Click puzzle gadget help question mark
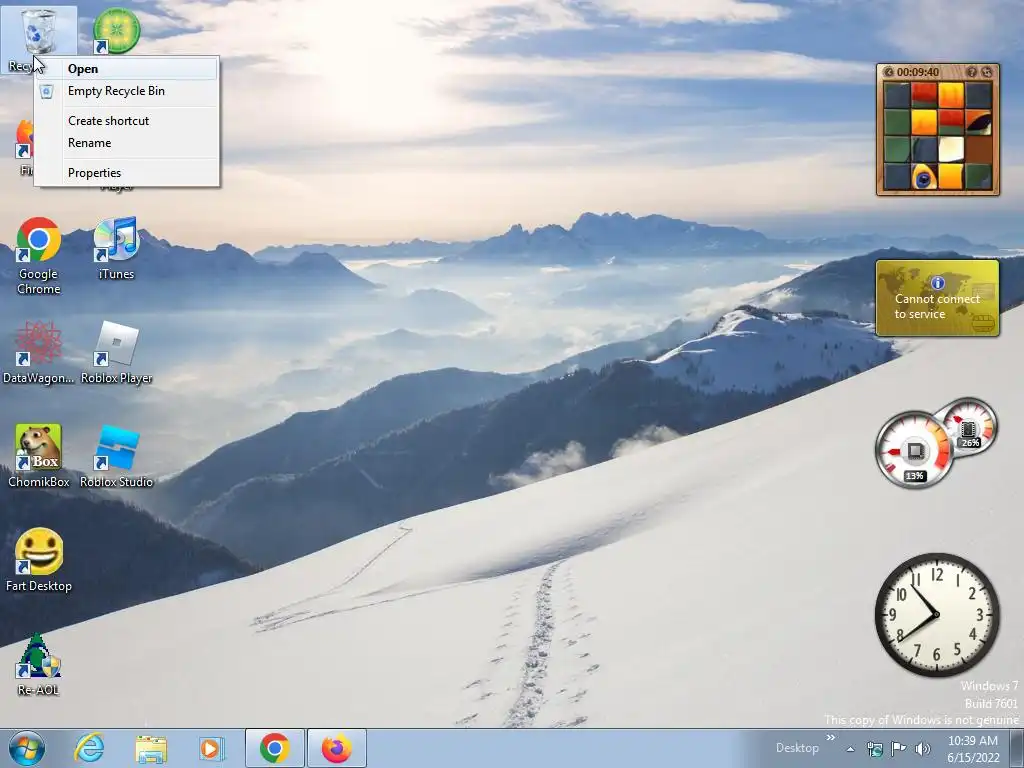 click(972, 72)
